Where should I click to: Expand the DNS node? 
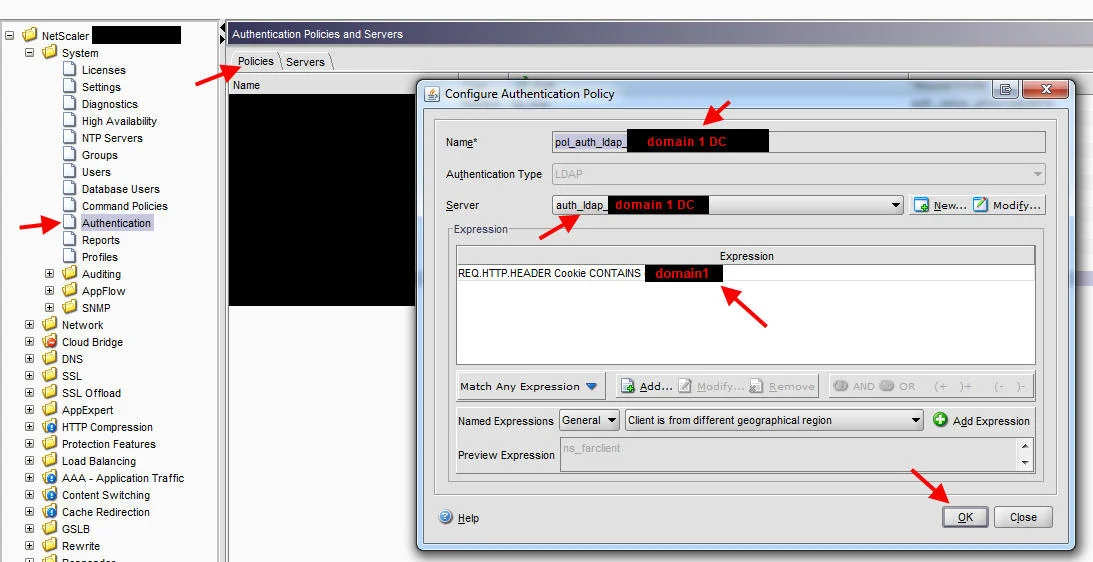click(x=29, y=359)
